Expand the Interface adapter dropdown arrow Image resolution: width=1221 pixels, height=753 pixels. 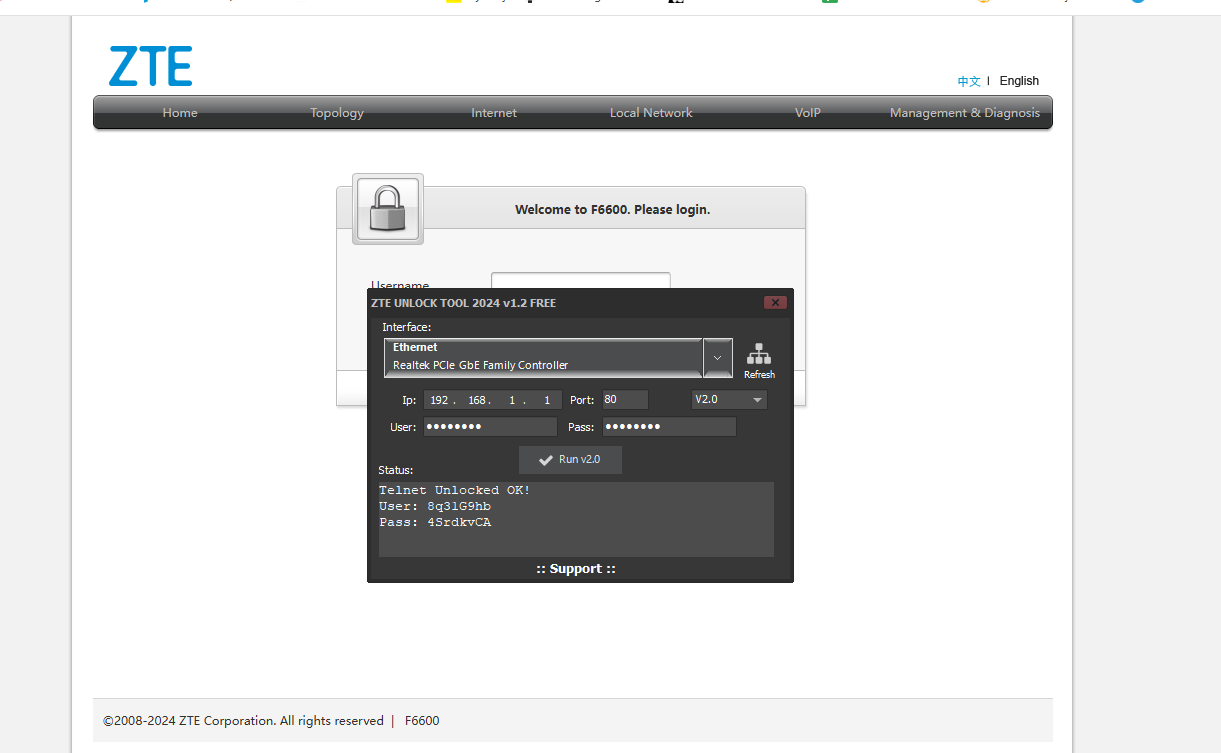coord(717,358)
